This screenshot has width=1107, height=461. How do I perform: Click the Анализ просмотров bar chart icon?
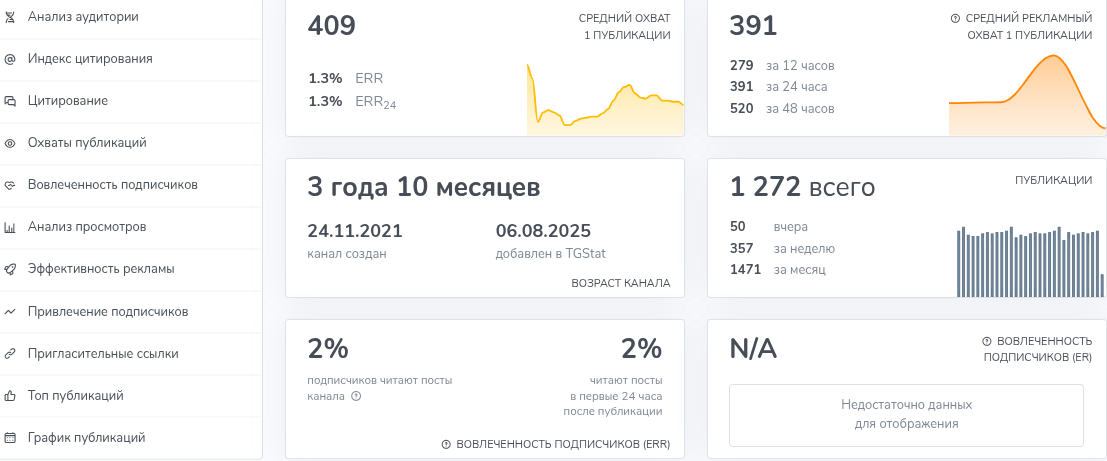(10, 227)
